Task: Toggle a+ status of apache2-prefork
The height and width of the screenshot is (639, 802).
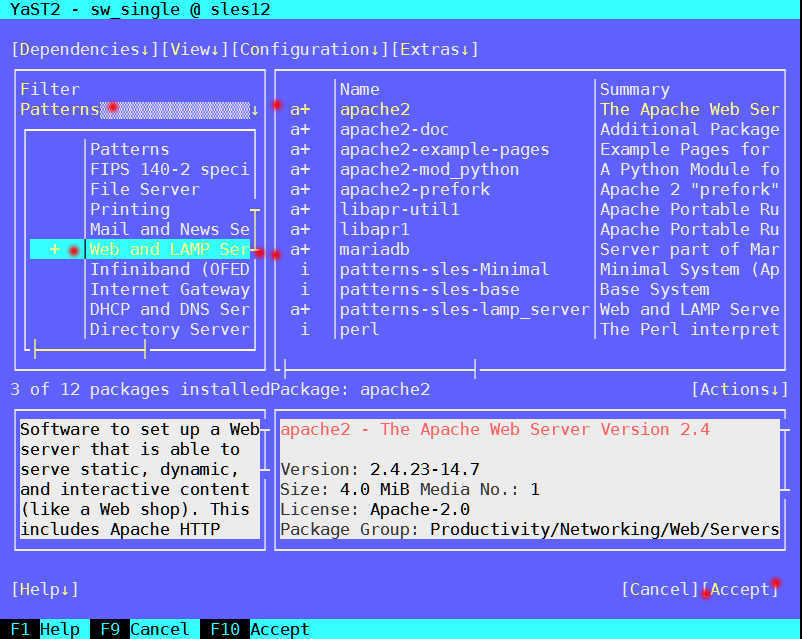Action: 300,189
